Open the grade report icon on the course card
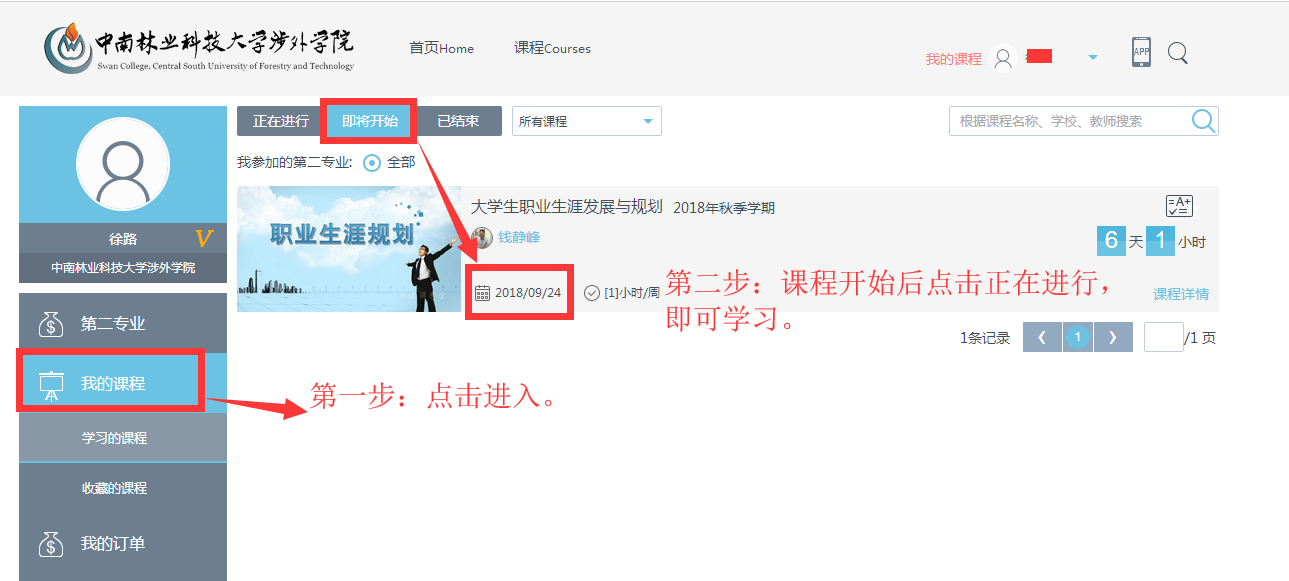The width and height of the screenshot is (1289, 581). click(x=1178, y=205)
